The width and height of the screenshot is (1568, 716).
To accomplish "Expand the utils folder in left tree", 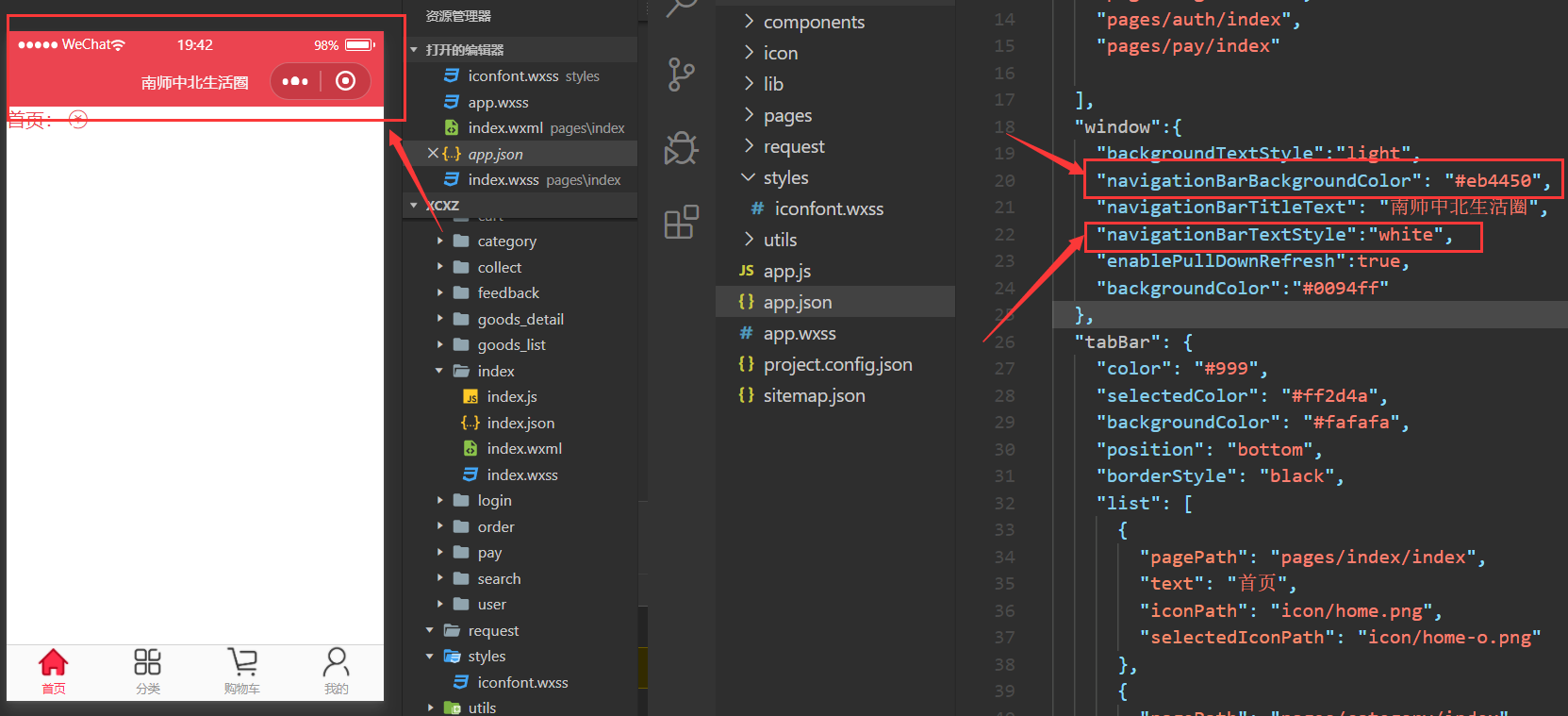I will pos(430,708).
